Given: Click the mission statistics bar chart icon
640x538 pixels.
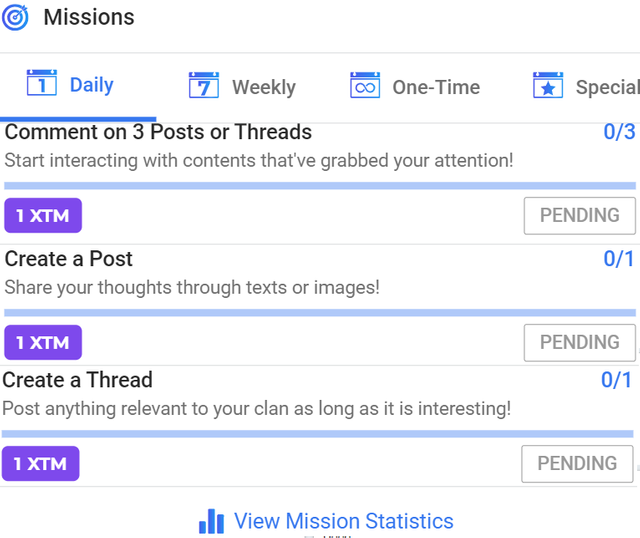Looking at the screenshot, I should 211,521.
